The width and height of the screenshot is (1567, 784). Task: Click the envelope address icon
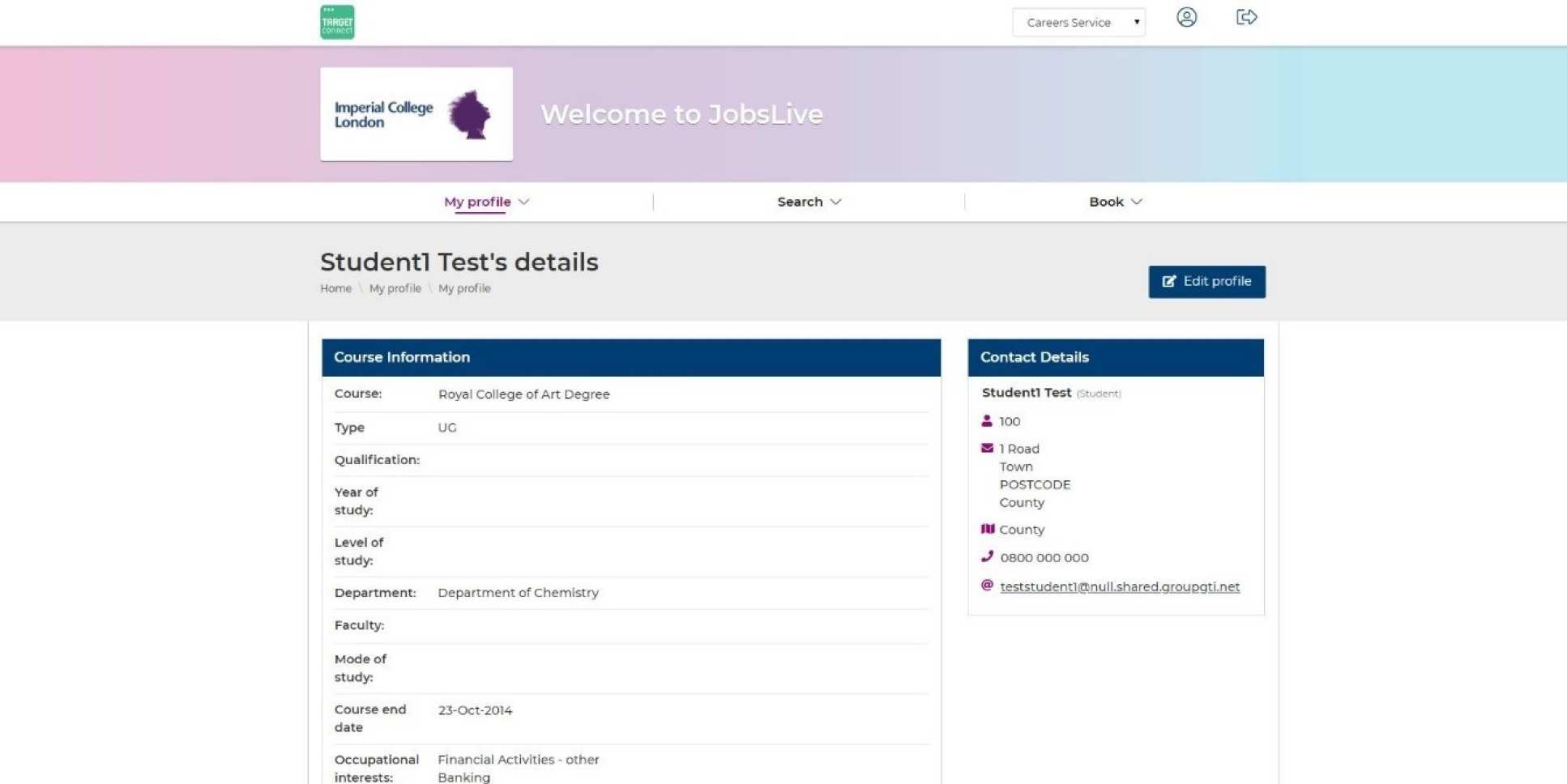click(987, 448)
